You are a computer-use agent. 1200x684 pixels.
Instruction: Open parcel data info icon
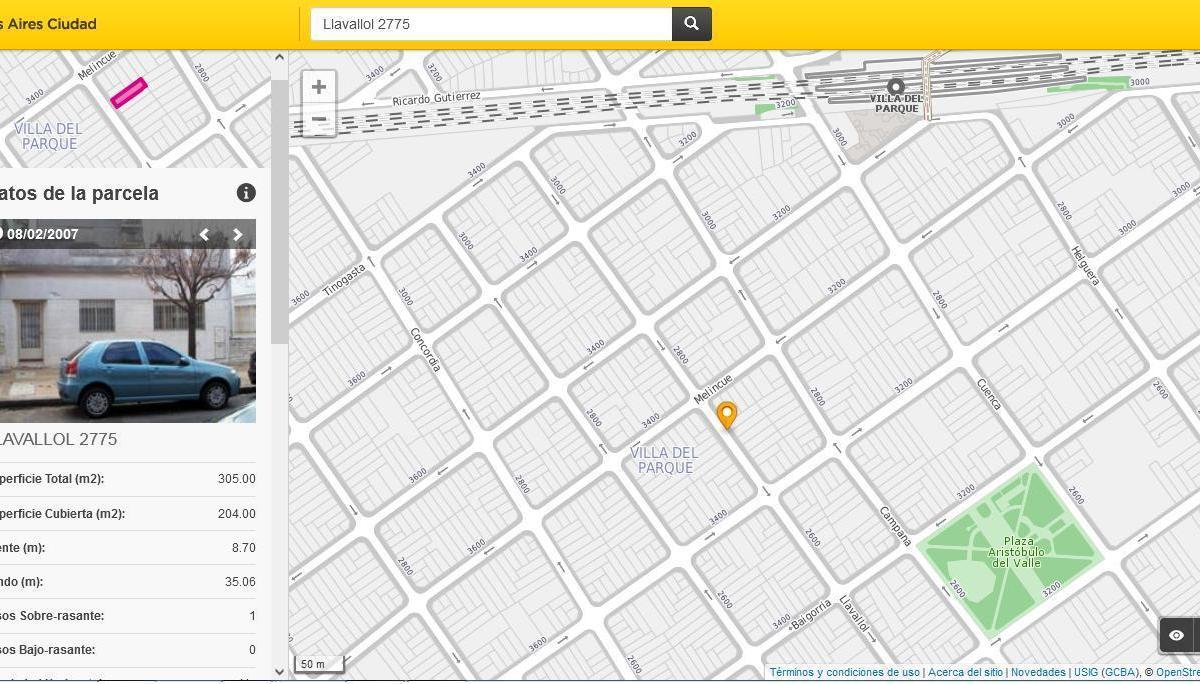[x=246, y=193]
